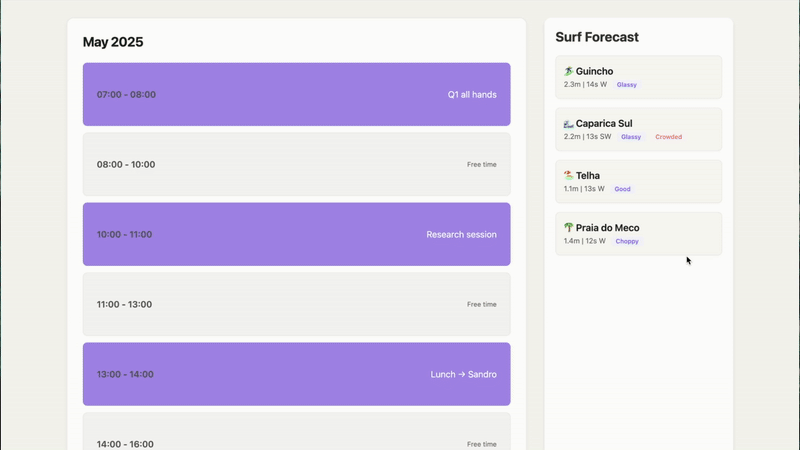800x450 pixels.
Task: Open the Q1 all hands event block
Action: 296,94
